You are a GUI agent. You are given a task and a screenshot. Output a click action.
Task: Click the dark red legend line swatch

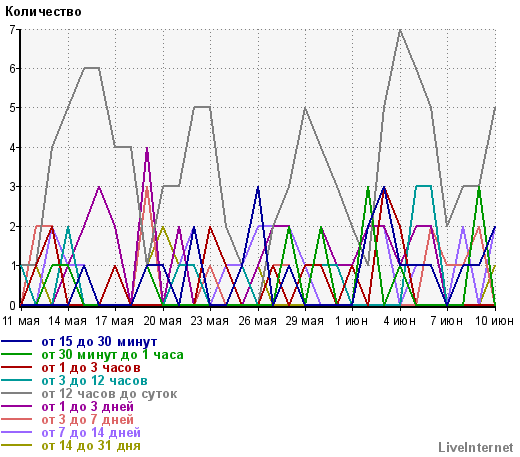tap(17, 367)
